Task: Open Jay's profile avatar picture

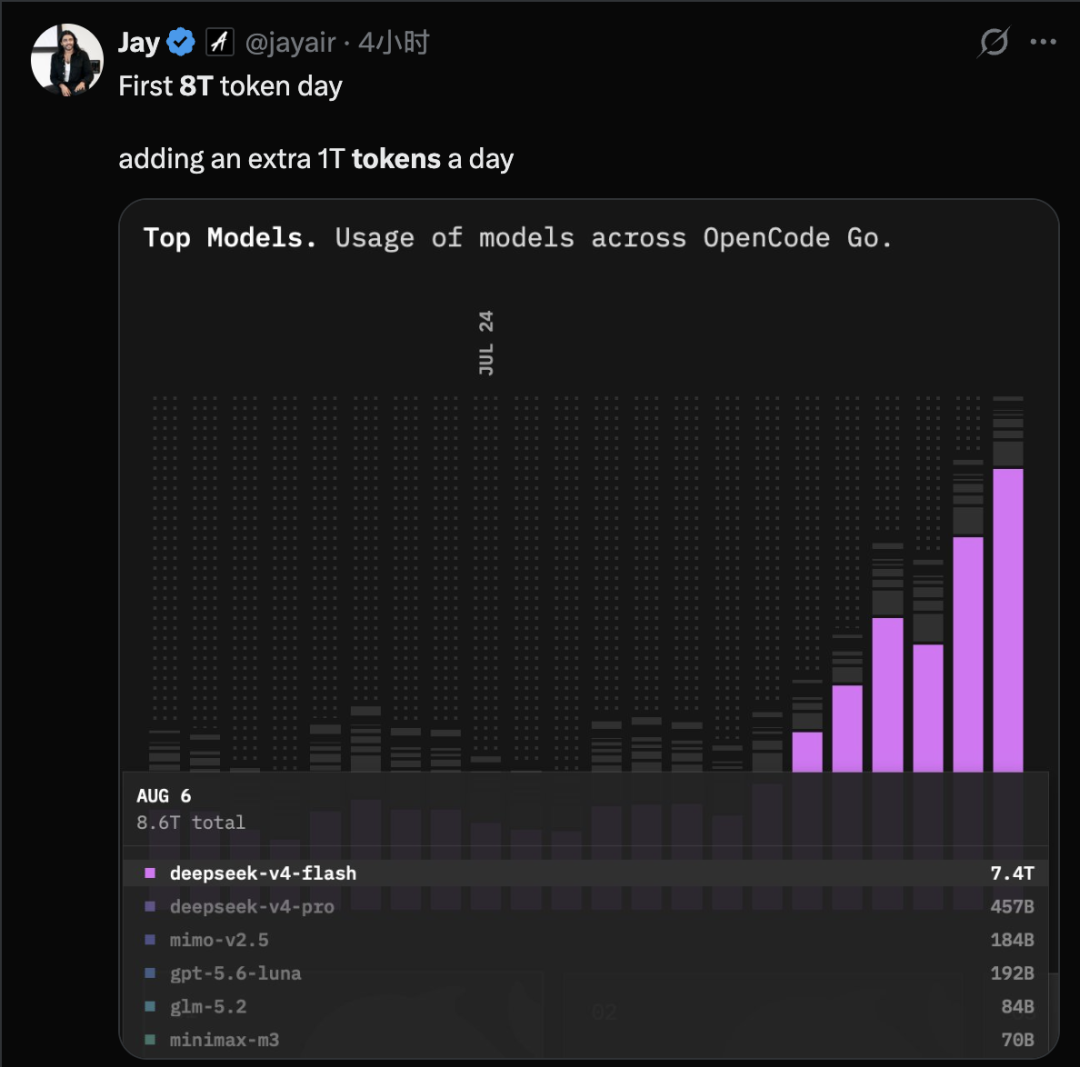Action: click(x=68, y=60)
